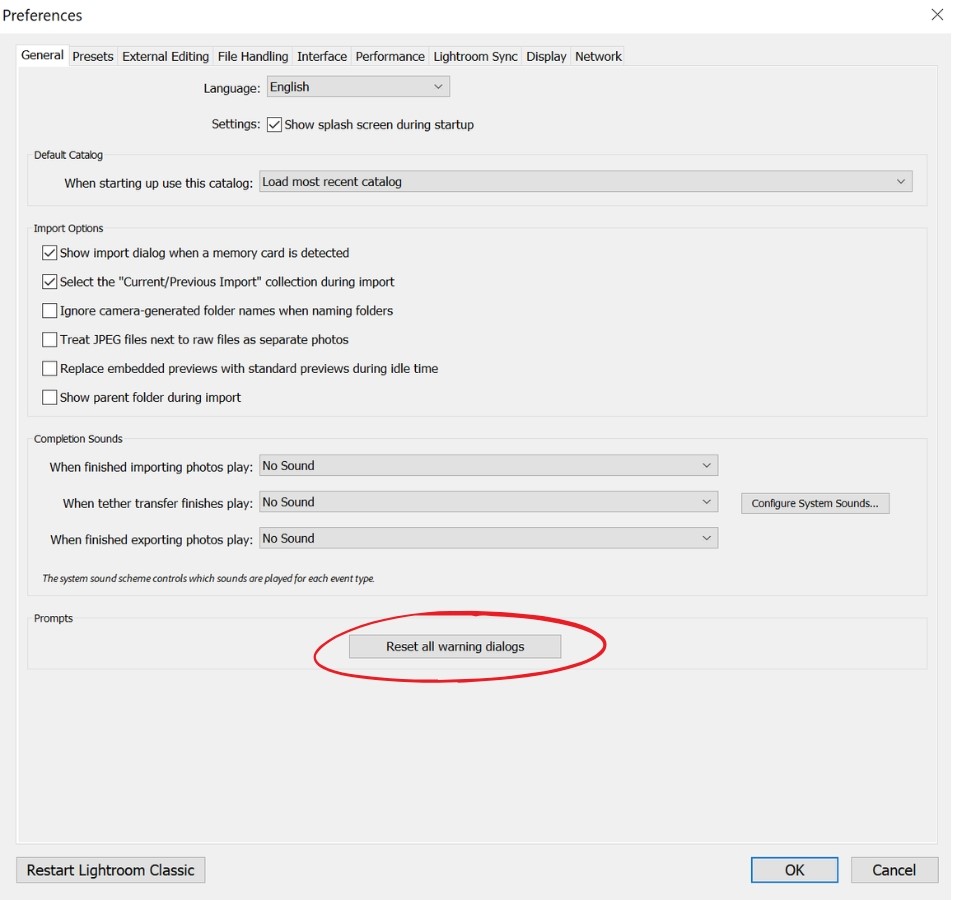Select the Display tab
Image resolution: width=955 pixels, height=900 pixels.
click(x=546, y=57)
